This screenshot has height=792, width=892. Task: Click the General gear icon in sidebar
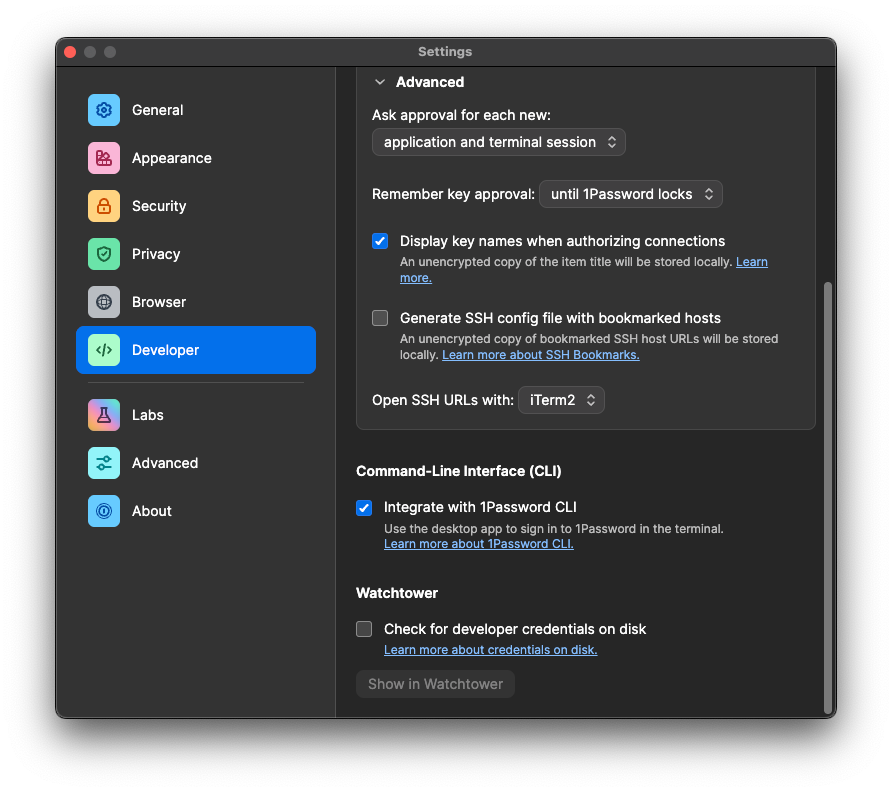click(x=104, y=110)
